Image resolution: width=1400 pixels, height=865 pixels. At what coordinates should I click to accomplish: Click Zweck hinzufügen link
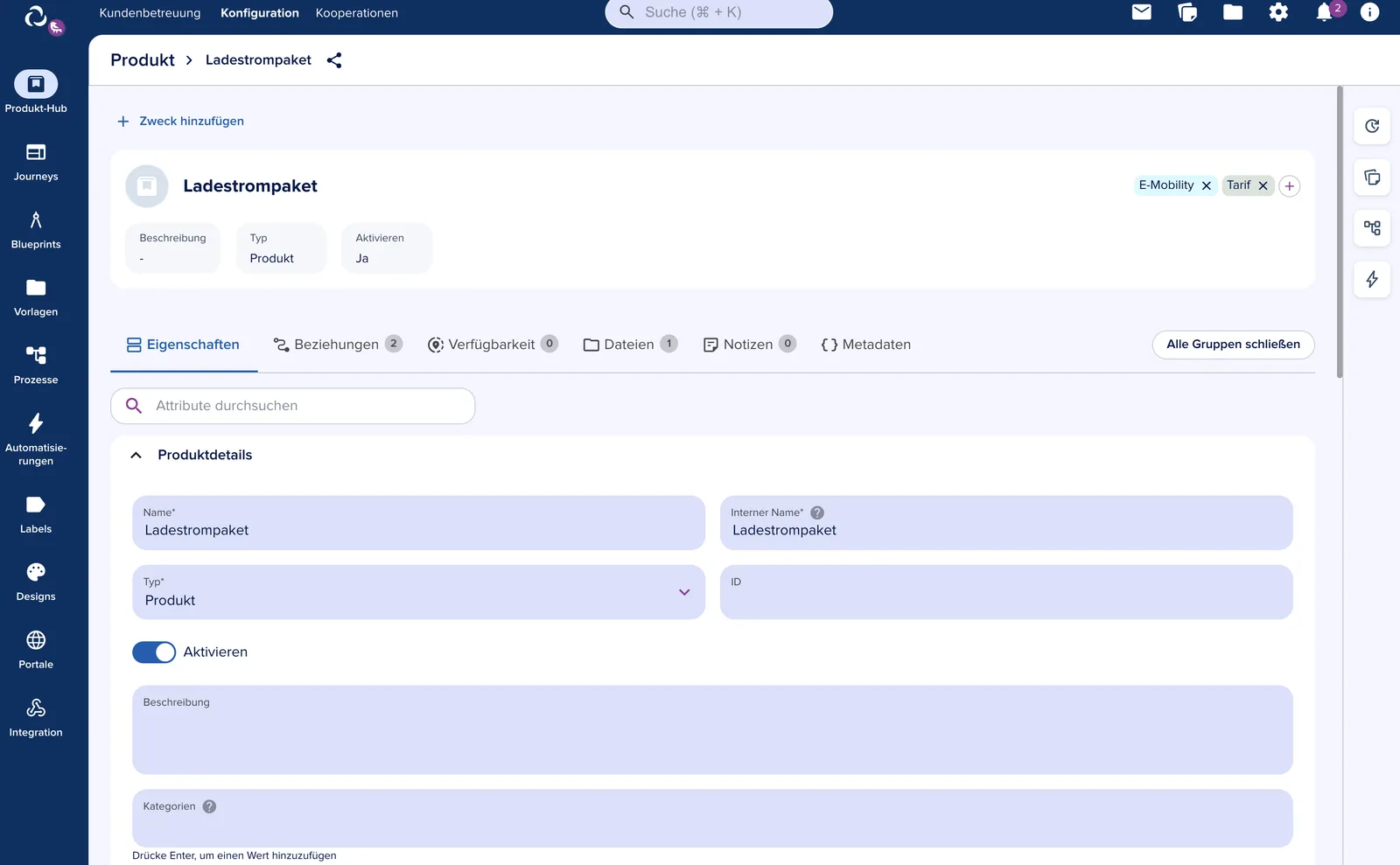pos(181,122)
